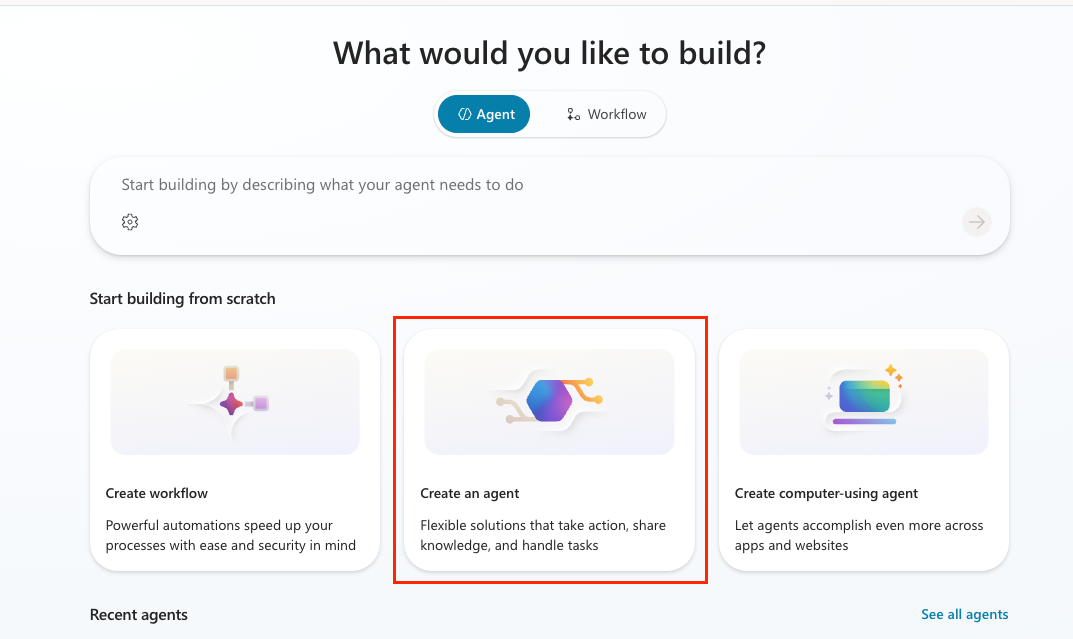Switch to the Workflow tab
Viewport: 1073px width, 639px height.
click(x=606, y=114)
